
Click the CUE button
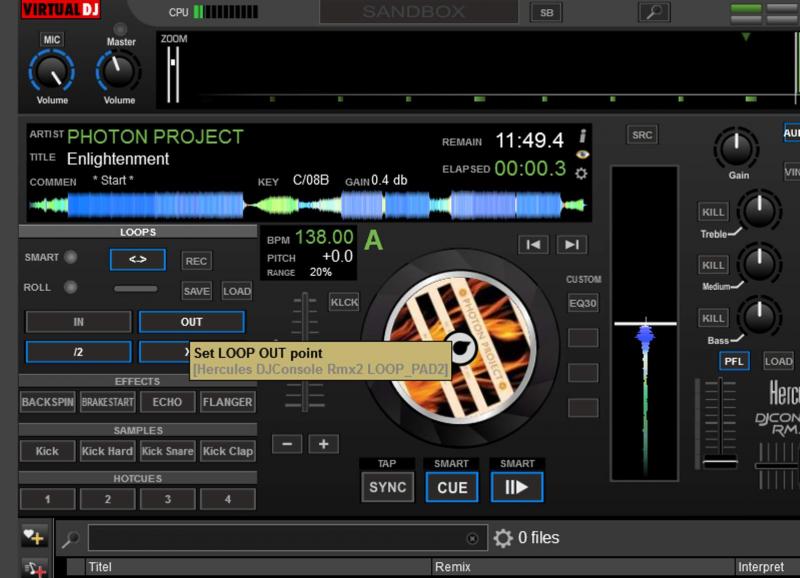pyautogui.click(x=452, y=487)
